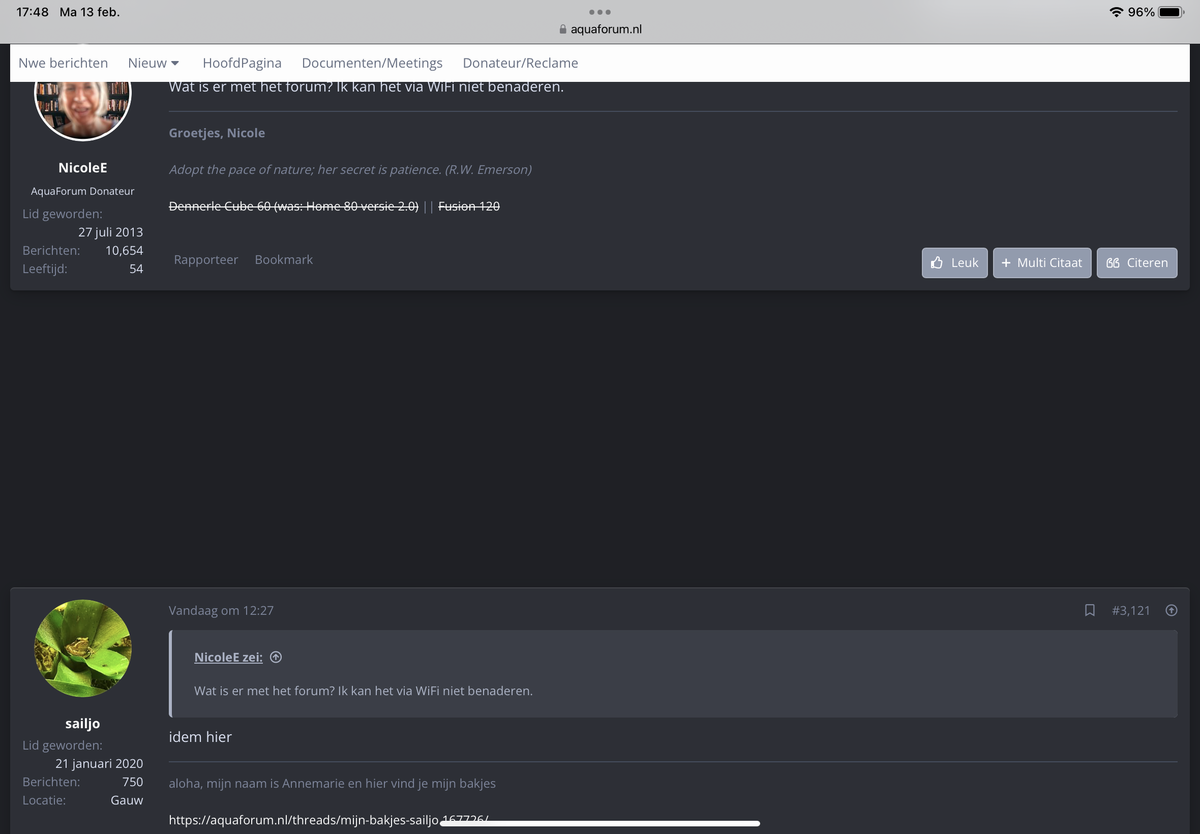
Task: Toggle Bookmark link under NicoleE's post
Action: tap(284, 260)
